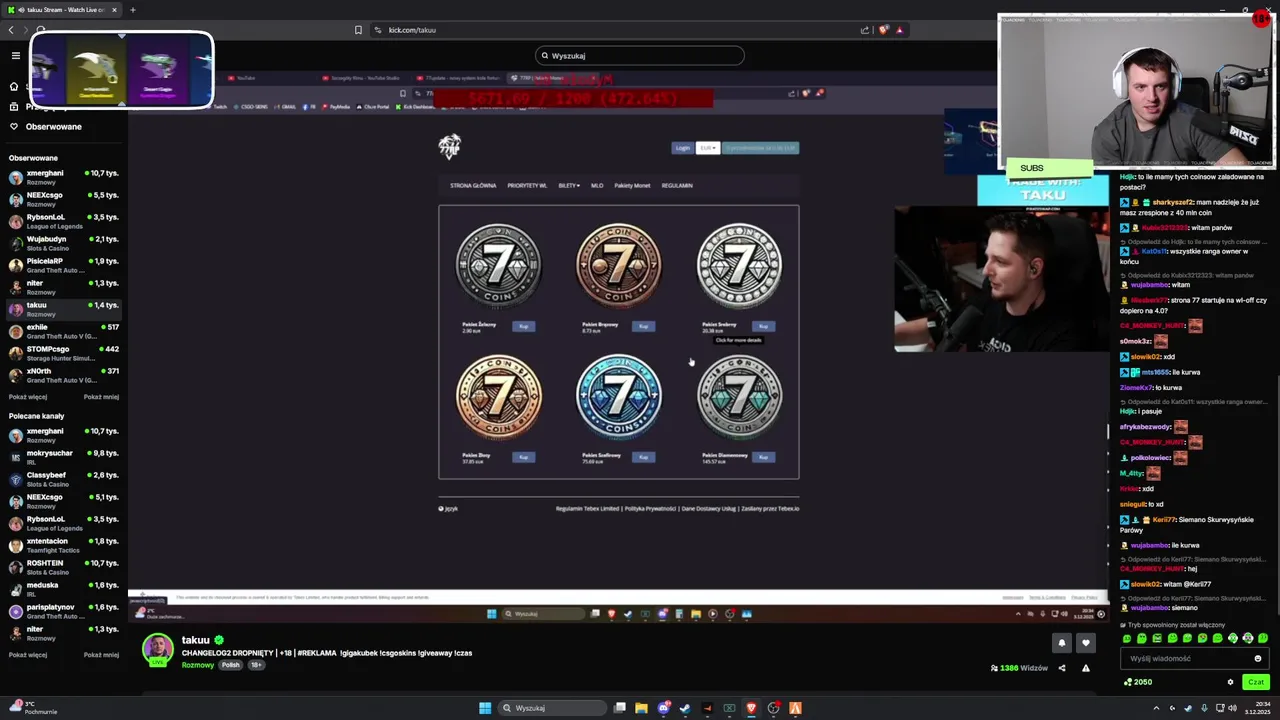Expand the followed list with Pokaż więcej
This screenshot has height=720, width=1280.
(28, 397)
